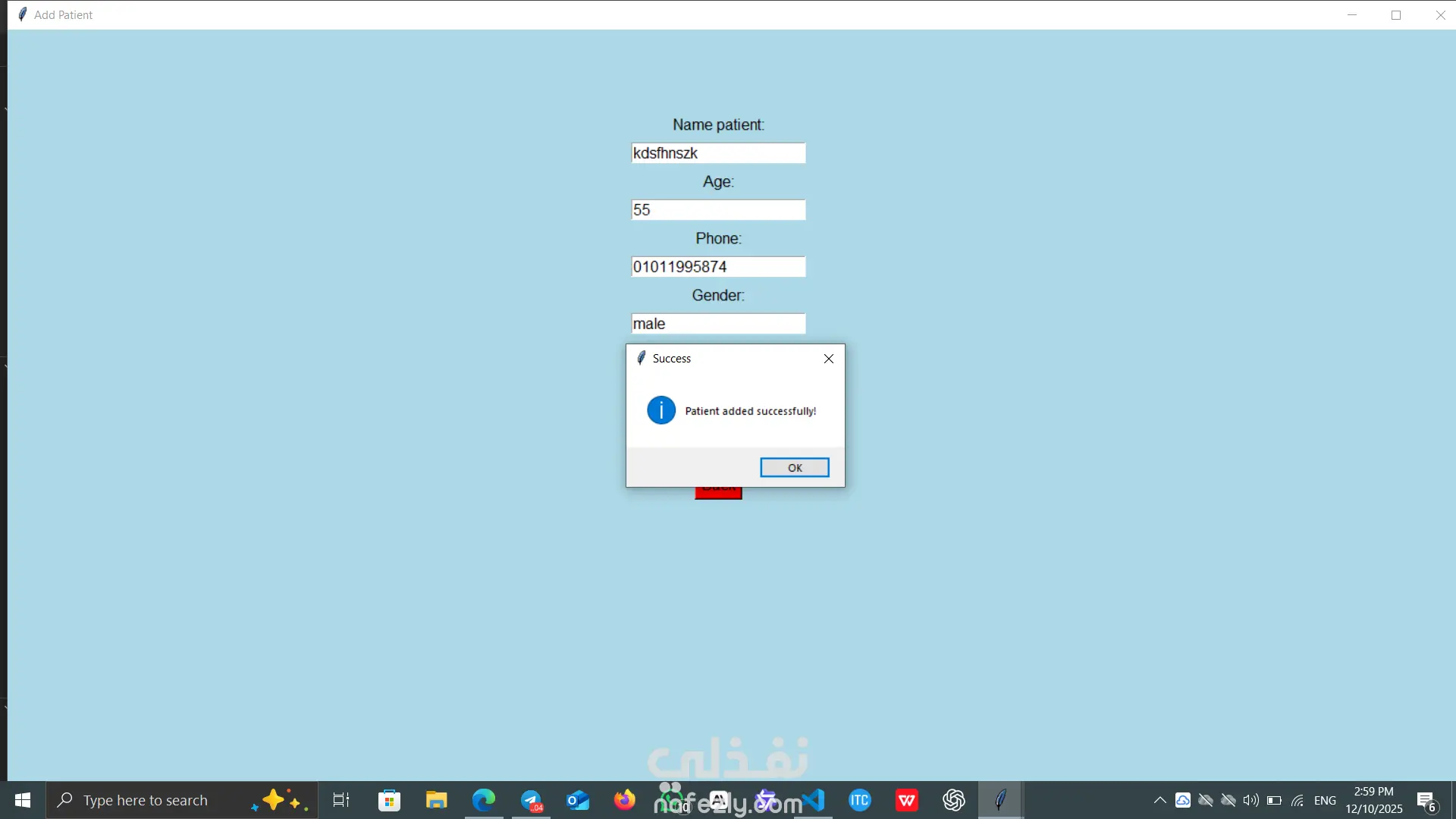This screenshot has height=819, width=1456.
Task: Close the Success dialog with the X
Action: tap(829, 359)
